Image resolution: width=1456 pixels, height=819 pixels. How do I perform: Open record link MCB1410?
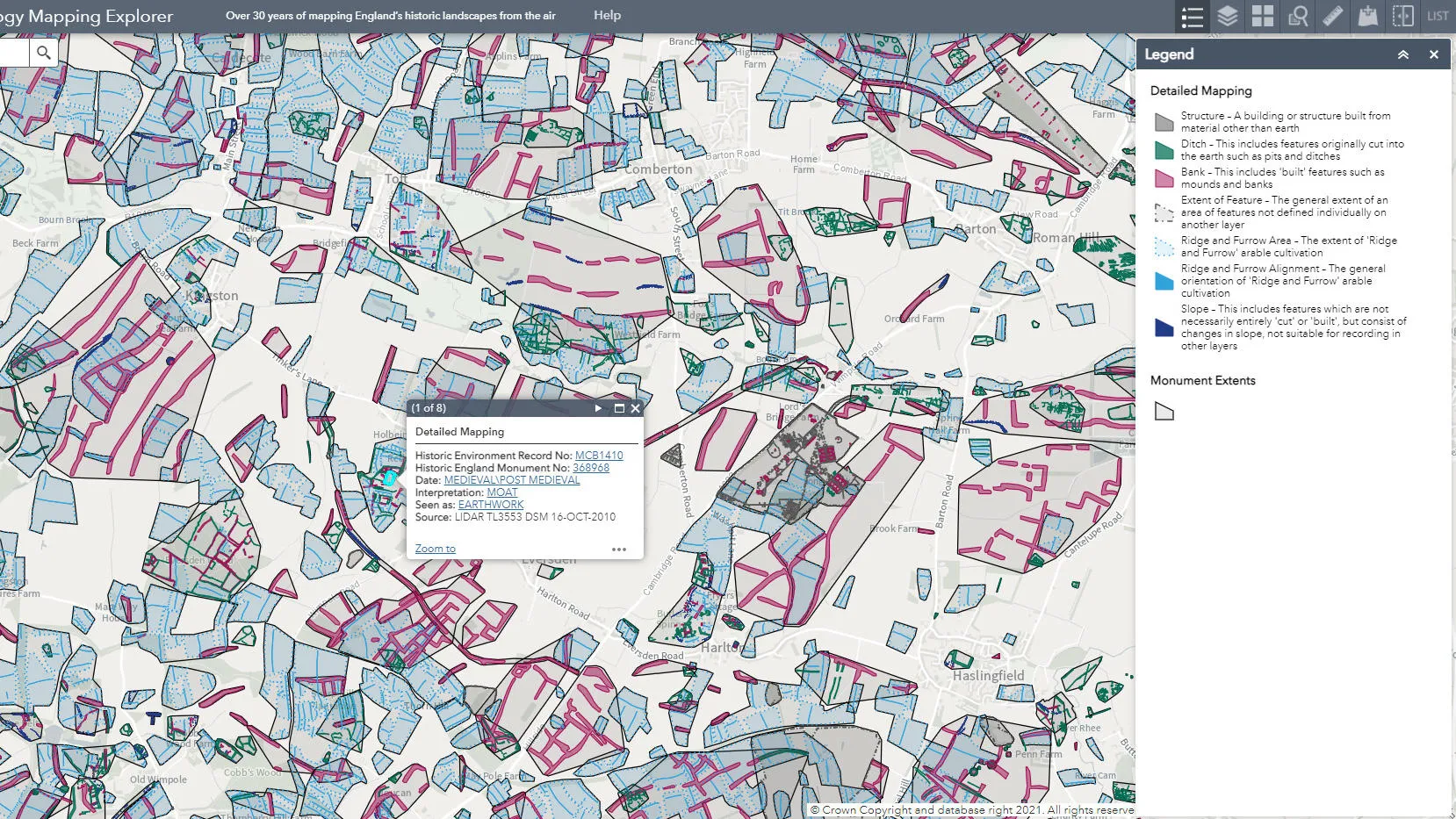[x=599, y=456]
